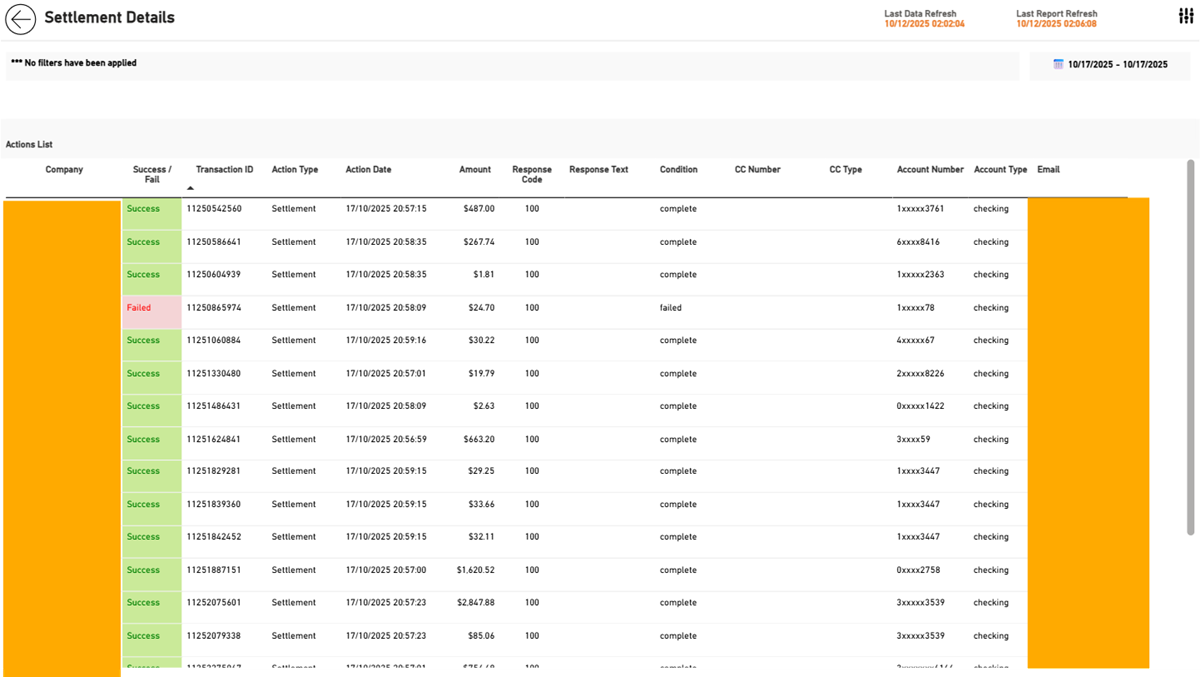Image resolution: width=1201 pixels, height=677 pixels.
Task: Sort by Account Type column header
Action: point(1000,170)
